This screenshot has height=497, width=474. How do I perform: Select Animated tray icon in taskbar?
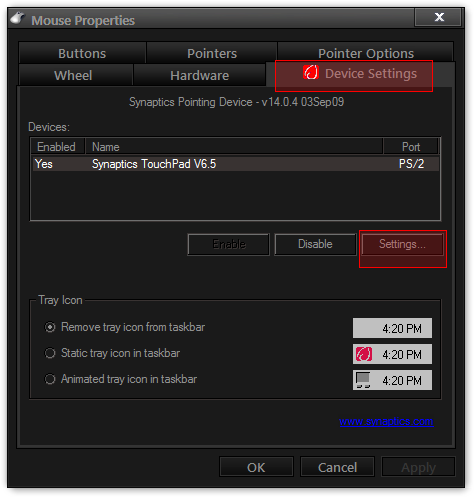(121, 379)
